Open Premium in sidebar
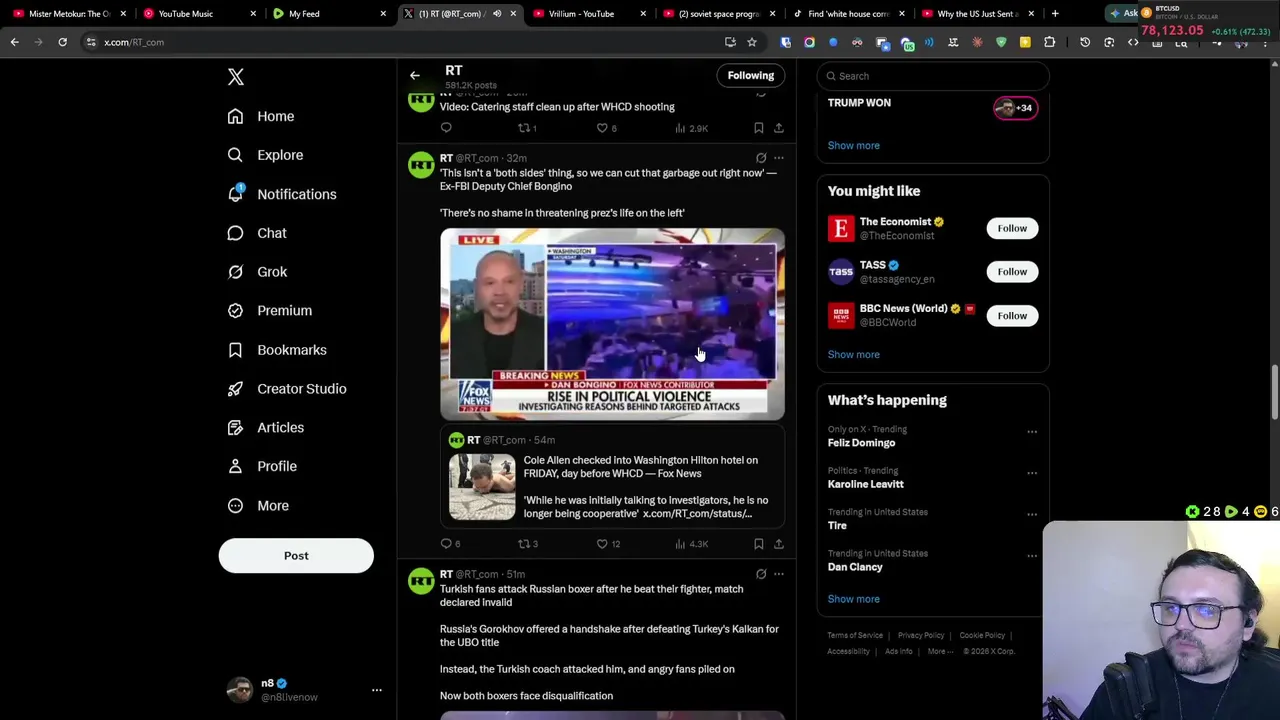 [269, 311]
